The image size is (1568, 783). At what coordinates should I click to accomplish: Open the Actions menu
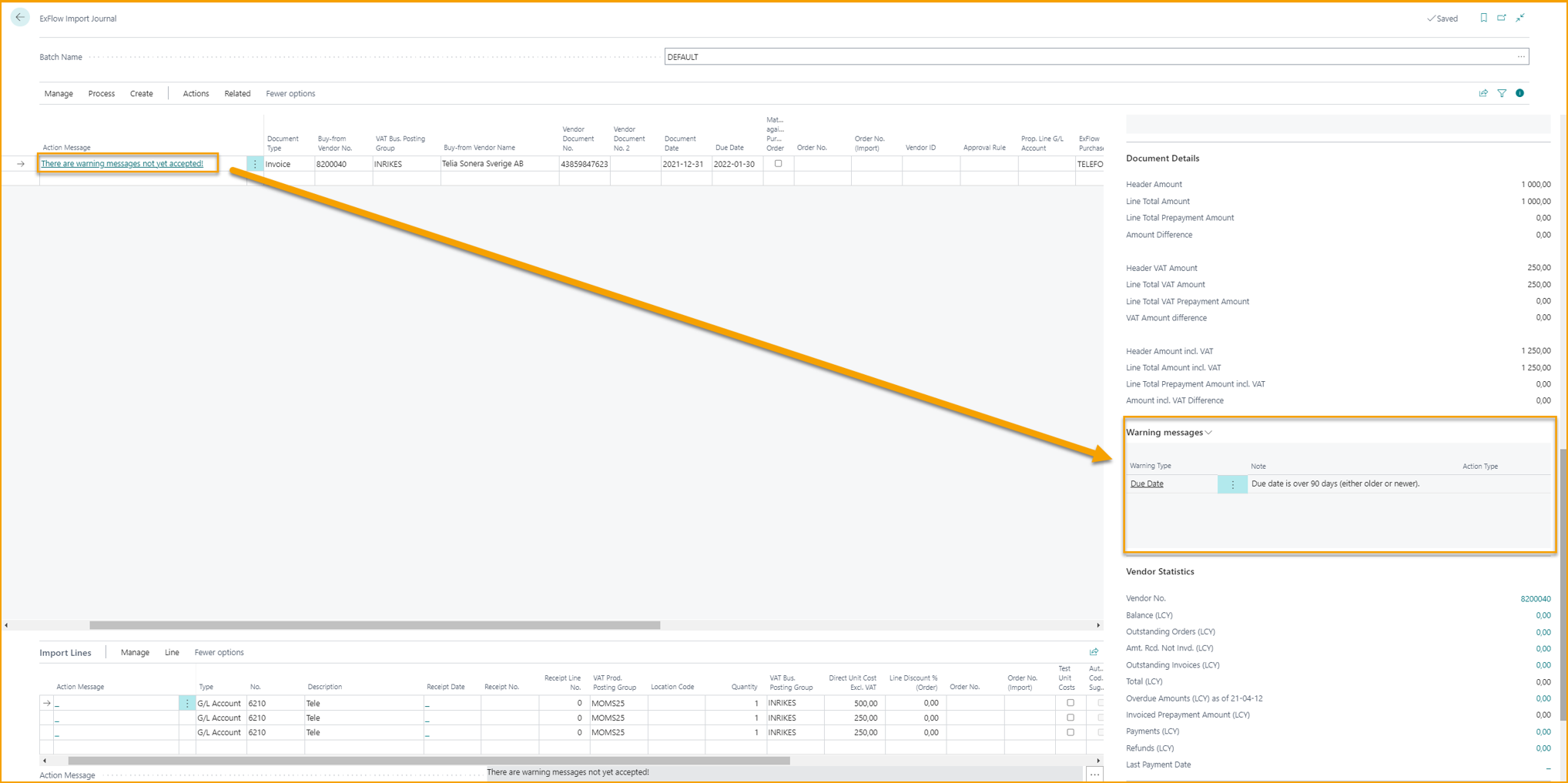pos(196,94)
